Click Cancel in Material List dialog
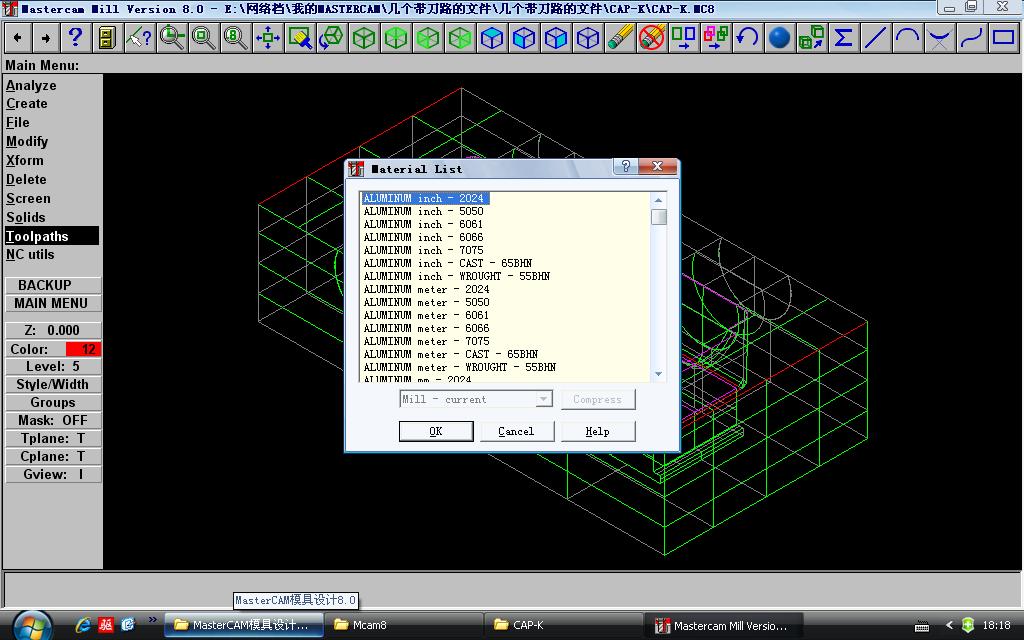This screenshot has height=640, width=1024. pyautogui.click(x=517, y=432)
